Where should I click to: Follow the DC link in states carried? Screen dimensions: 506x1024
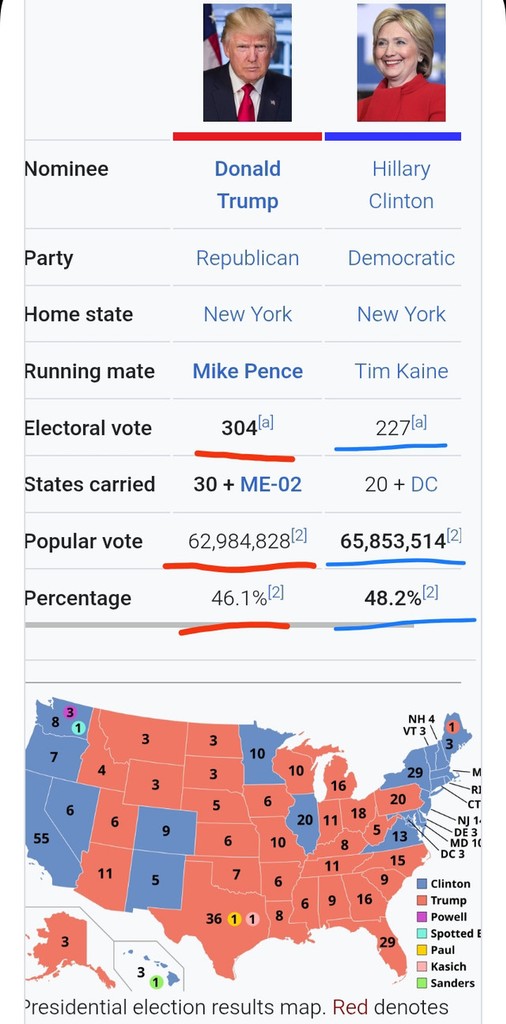pos(424,485)
